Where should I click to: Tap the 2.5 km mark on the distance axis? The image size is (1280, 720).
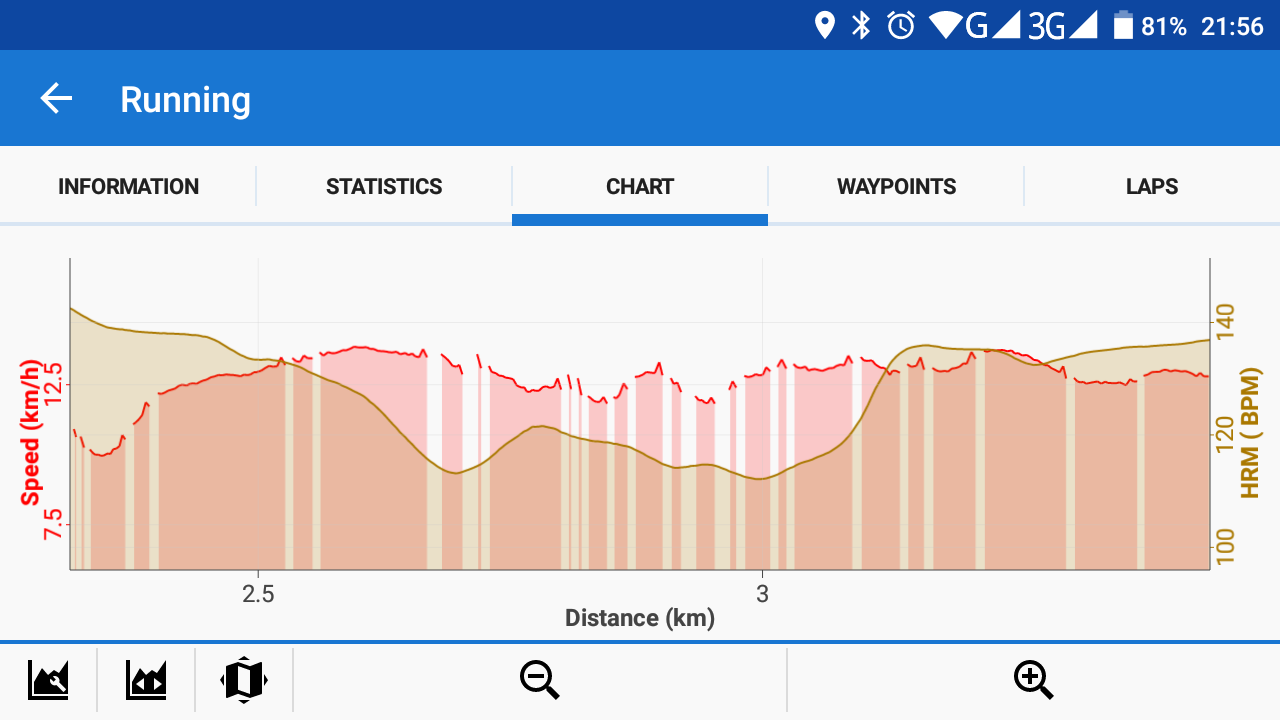[258, 594]
